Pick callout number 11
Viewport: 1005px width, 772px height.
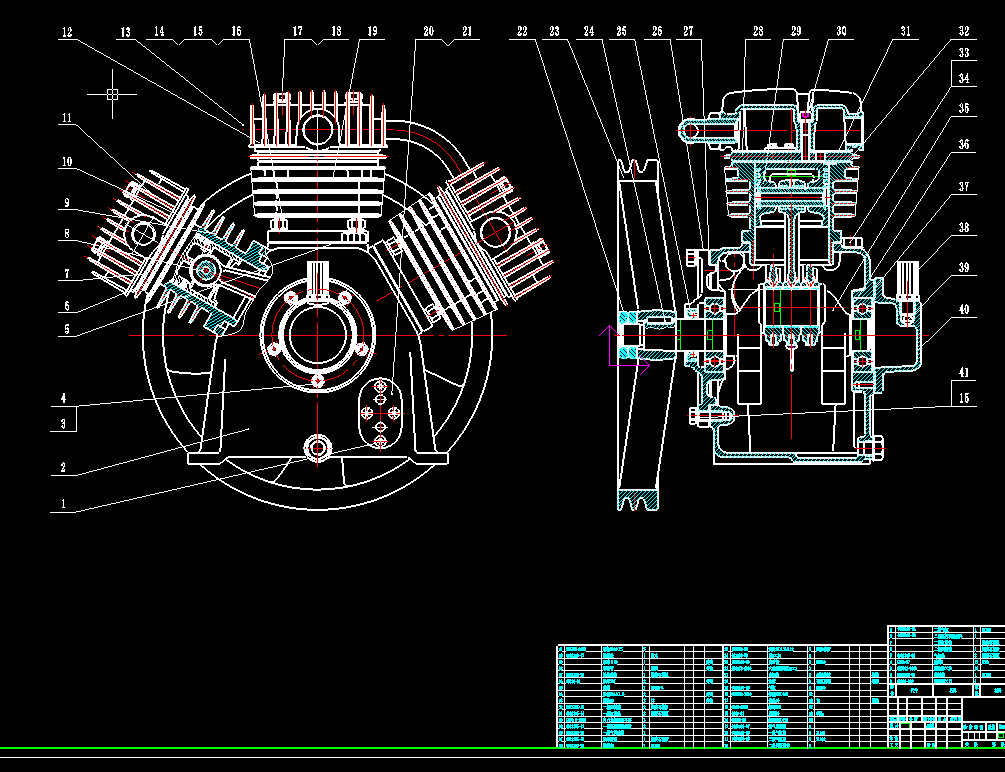pos(67,117)
